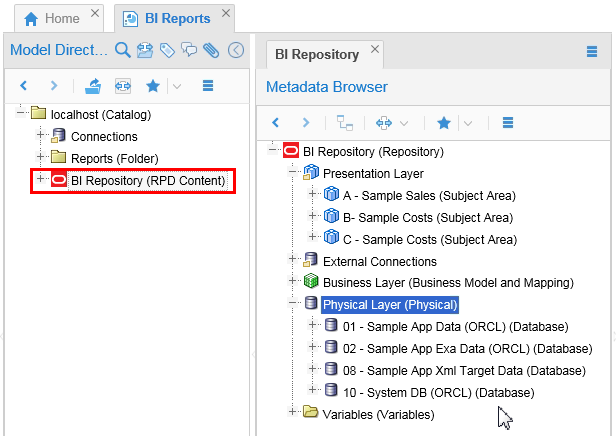The height and width of the screenshot is (436, 616).
Task: Click the tags label icon in Model Directory header
Action: click(x=167, y=50)
